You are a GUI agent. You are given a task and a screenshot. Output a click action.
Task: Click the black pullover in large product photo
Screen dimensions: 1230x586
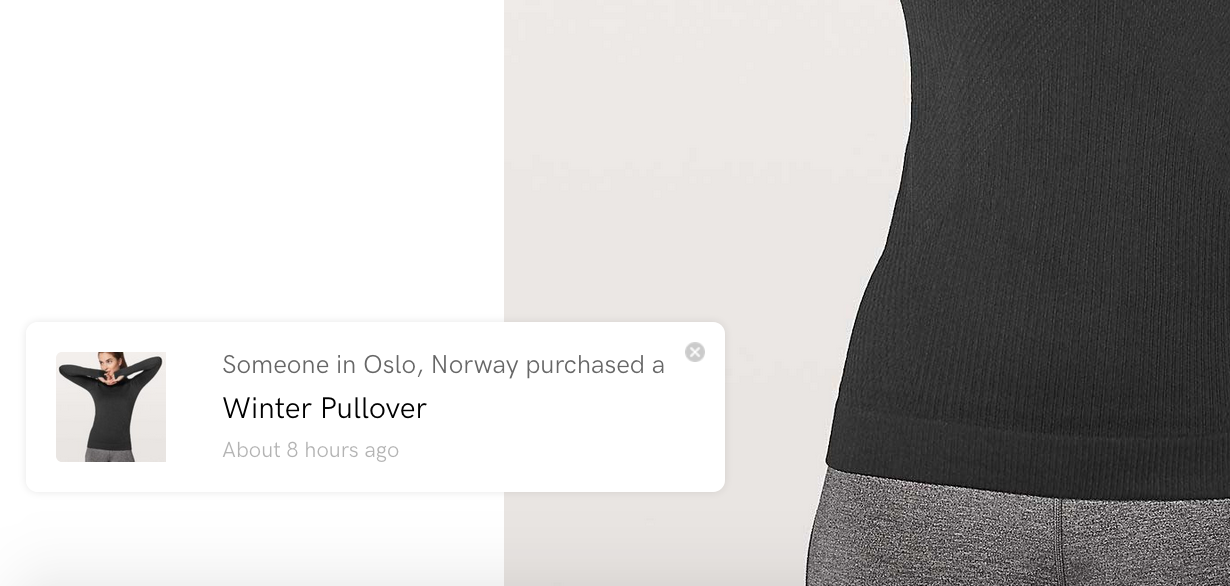pos(1030,230)
